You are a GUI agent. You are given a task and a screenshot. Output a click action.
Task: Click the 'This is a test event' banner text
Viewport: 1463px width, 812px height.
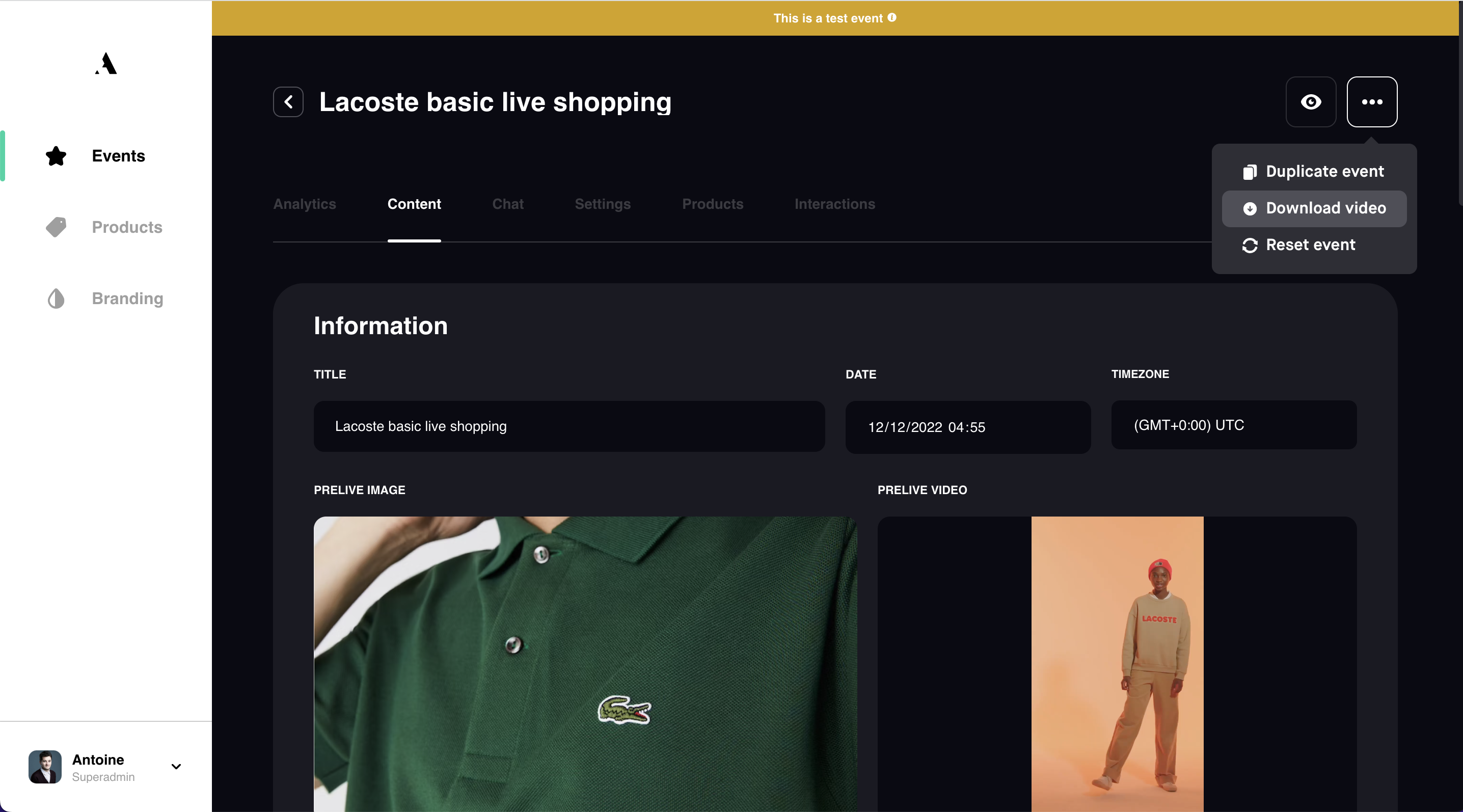click(827, 18)
